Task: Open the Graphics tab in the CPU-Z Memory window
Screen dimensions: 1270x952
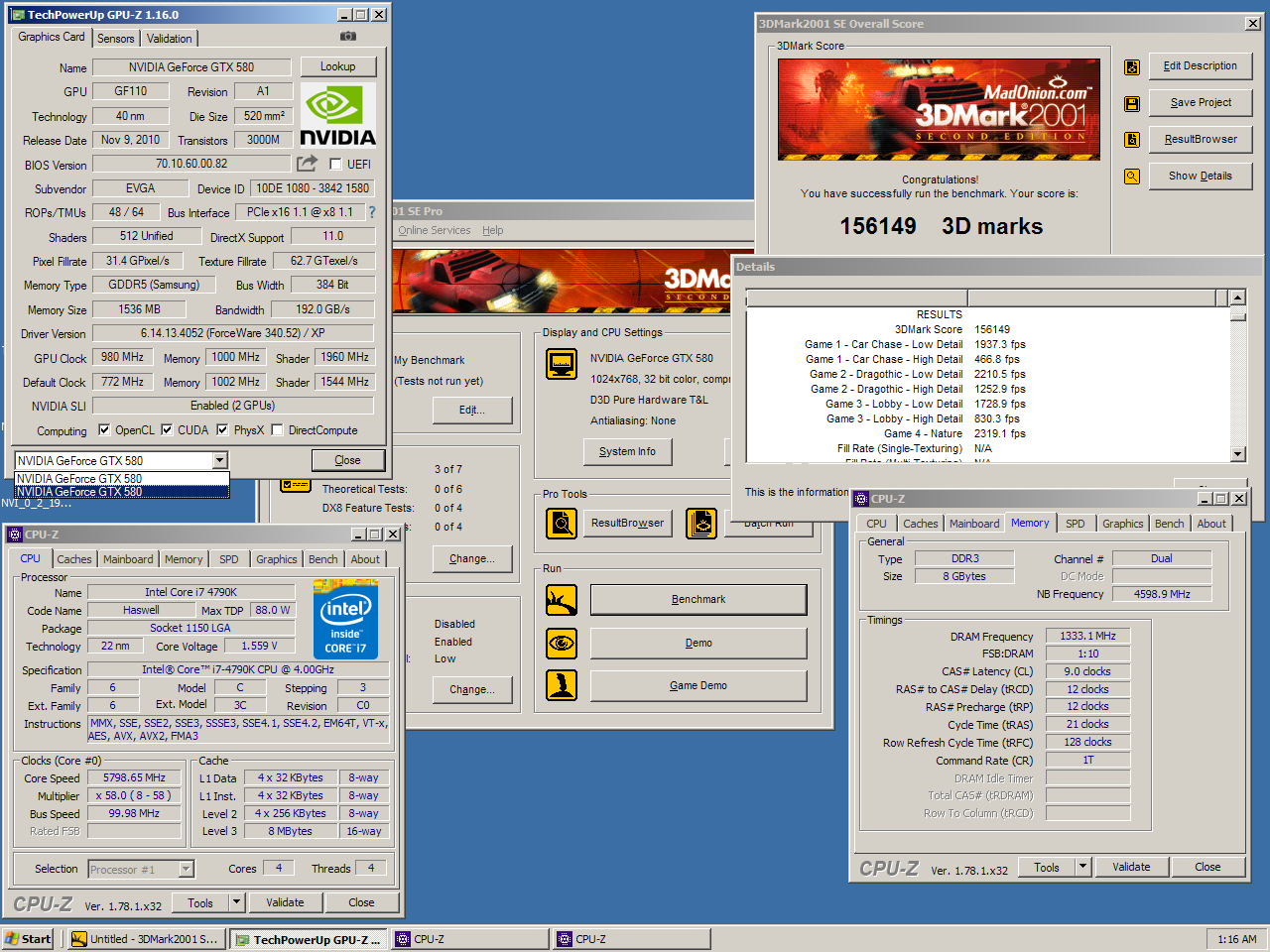Action: (1123, 524)
